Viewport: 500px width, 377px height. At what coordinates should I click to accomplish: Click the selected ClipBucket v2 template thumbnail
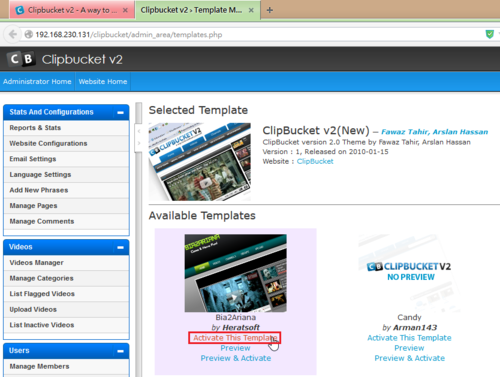pyautogui.click(x=200, y=162)
